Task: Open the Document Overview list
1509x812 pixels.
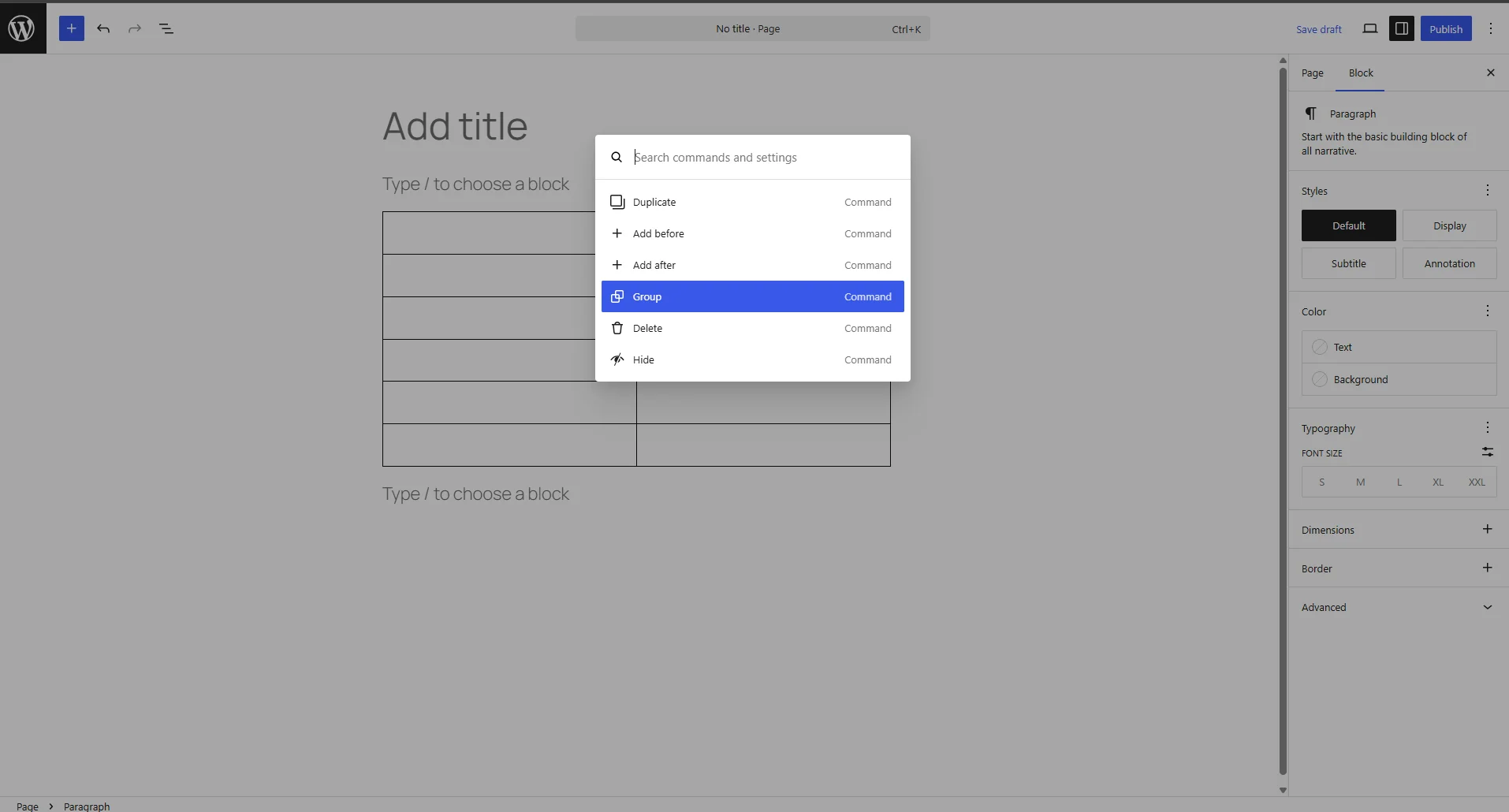Action: click(166, 28)
